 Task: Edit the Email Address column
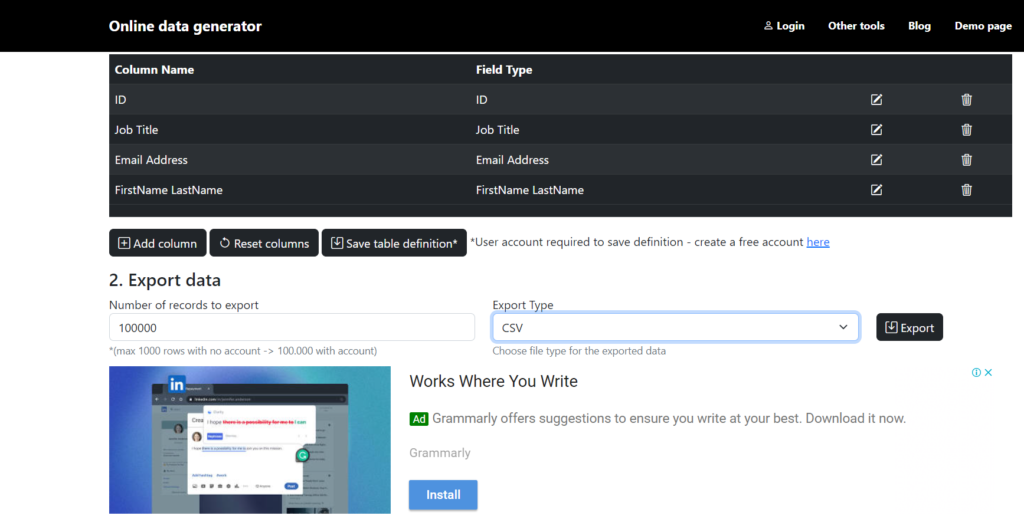point(876,160)
